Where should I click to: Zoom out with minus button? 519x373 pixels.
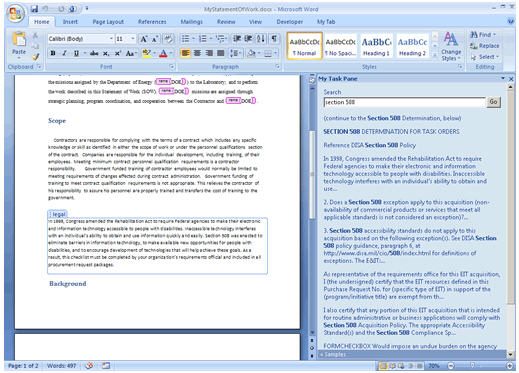point(451,366)
